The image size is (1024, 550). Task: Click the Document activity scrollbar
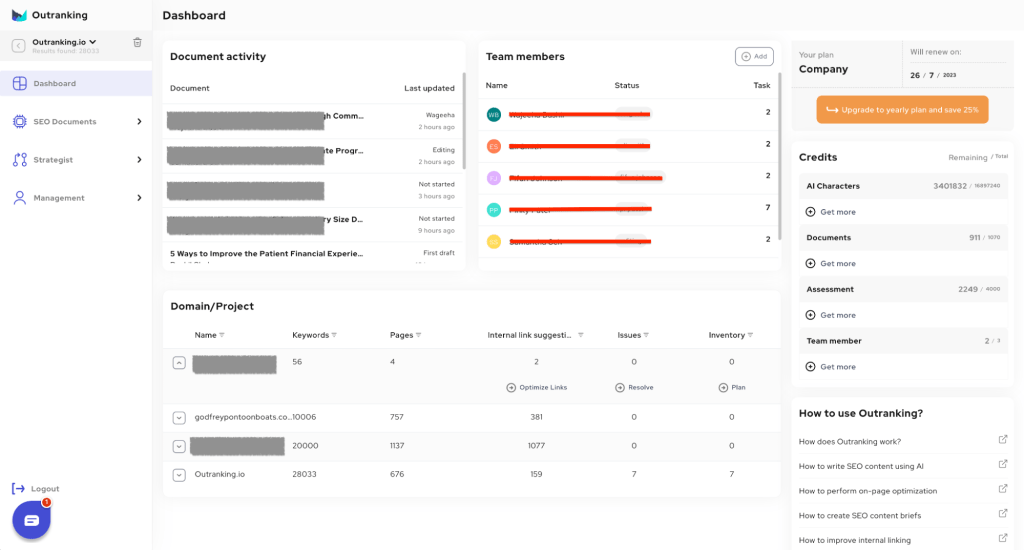coord(464,121)
